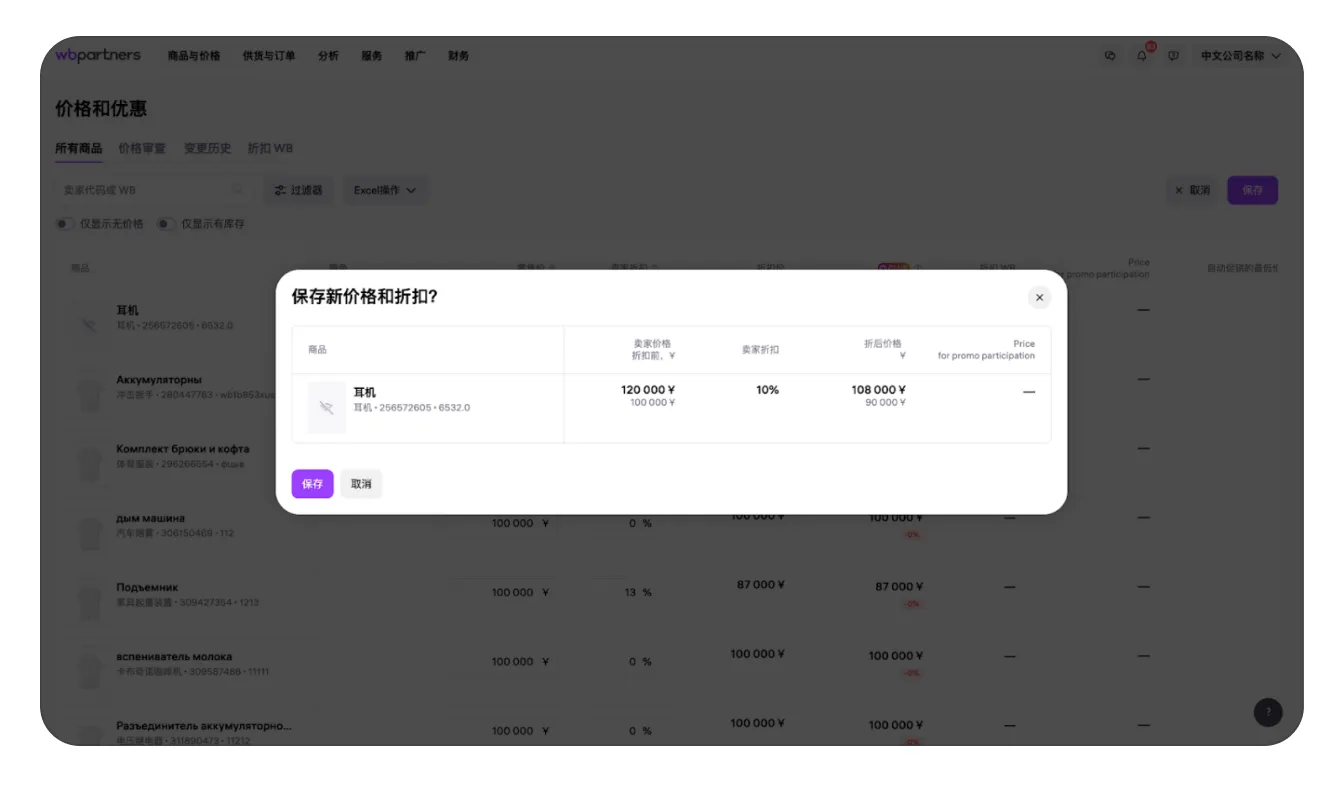This screenshot has height=790, width=1344.
Task: Click the wbpartners logo
Action: [98, 55]
